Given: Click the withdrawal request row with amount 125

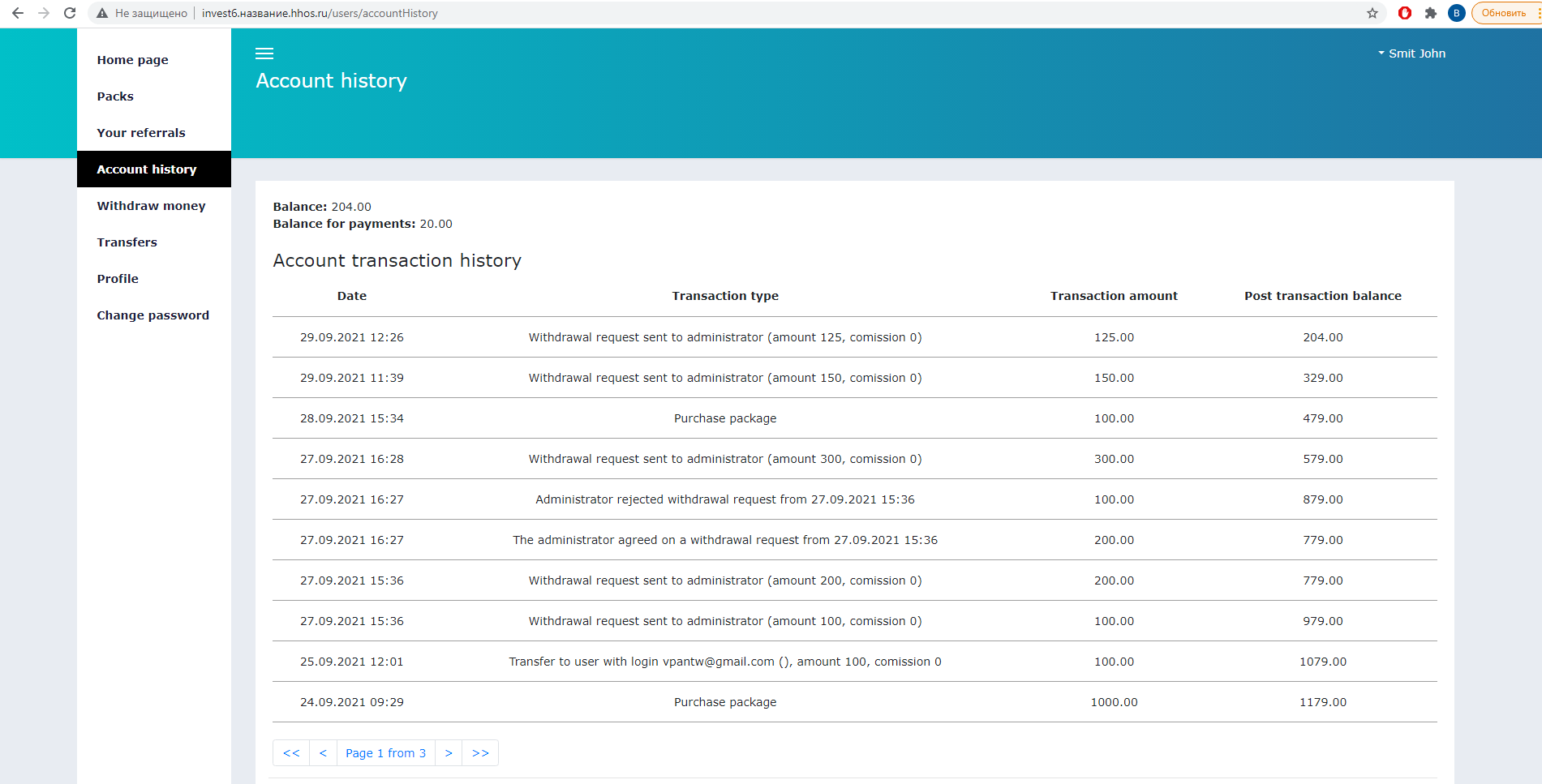Looking at the screenshot, I should tap(855, 337).
